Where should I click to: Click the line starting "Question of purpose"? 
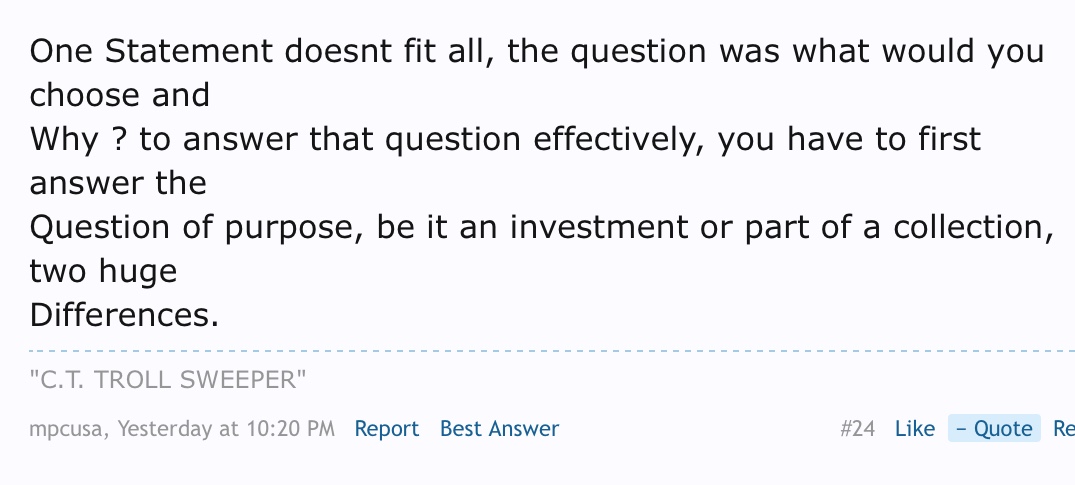point(542,227)
